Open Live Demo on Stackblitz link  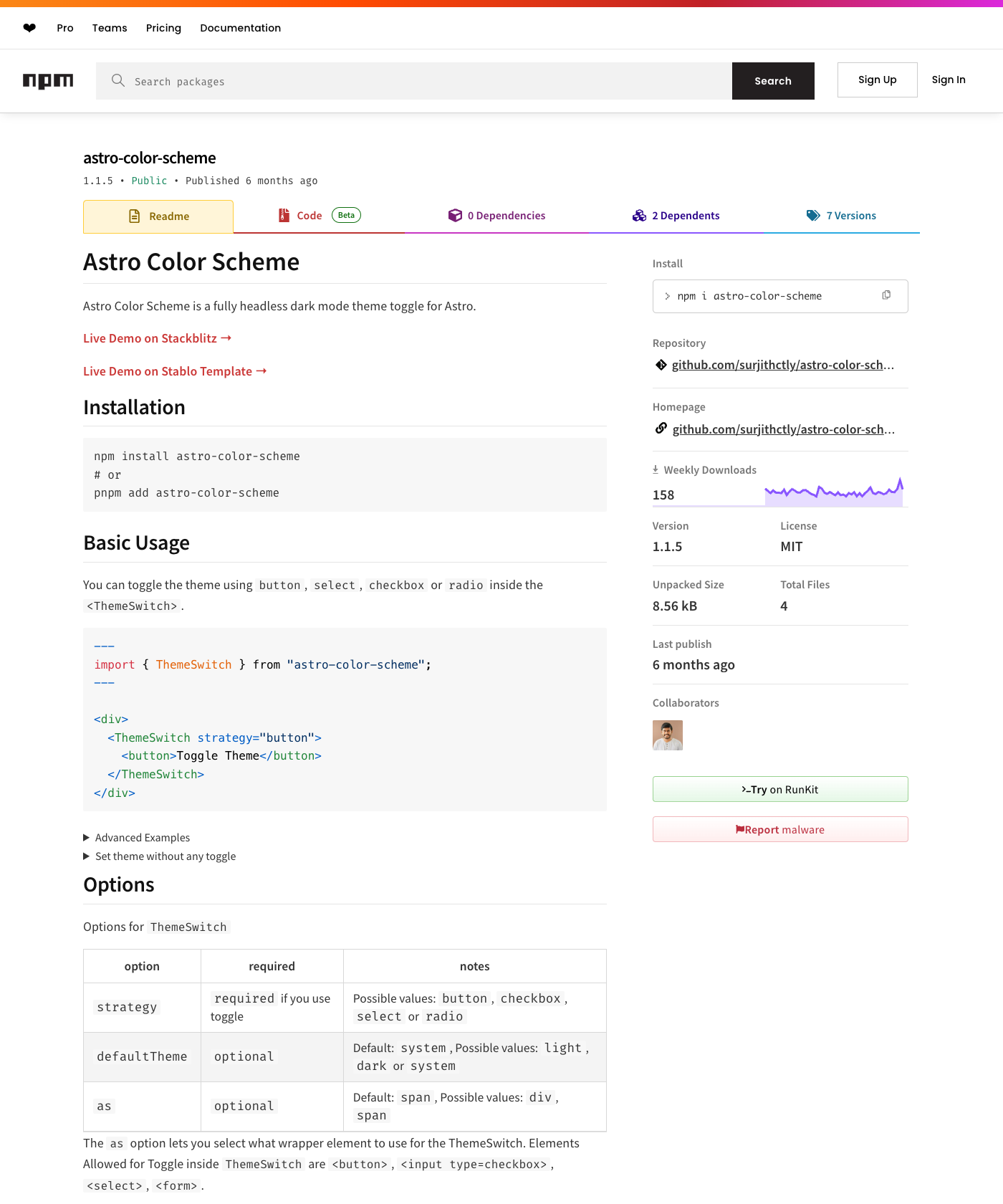tap(157, 338)
